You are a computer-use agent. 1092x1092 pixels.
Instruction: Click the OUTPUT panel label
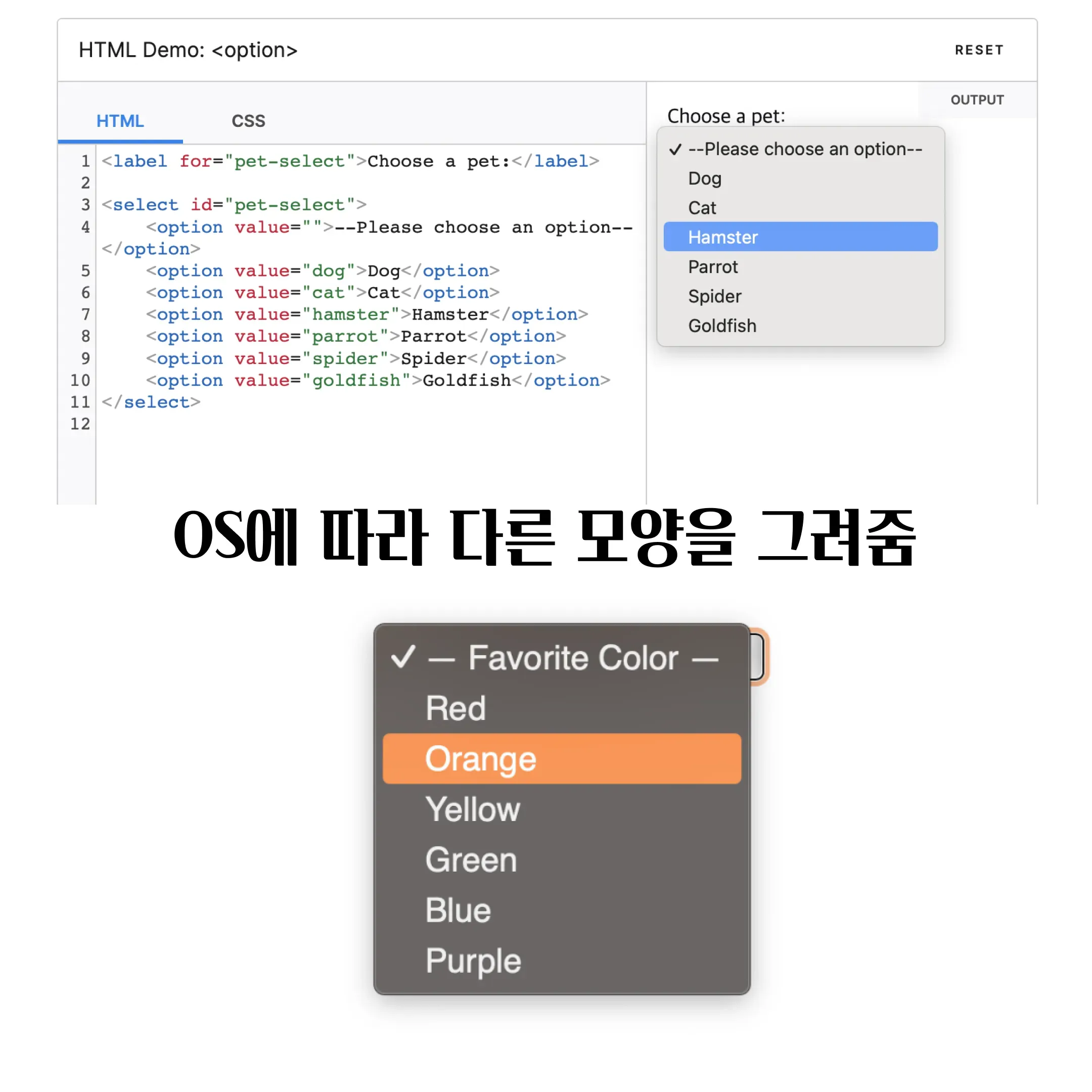pos(977,100)
